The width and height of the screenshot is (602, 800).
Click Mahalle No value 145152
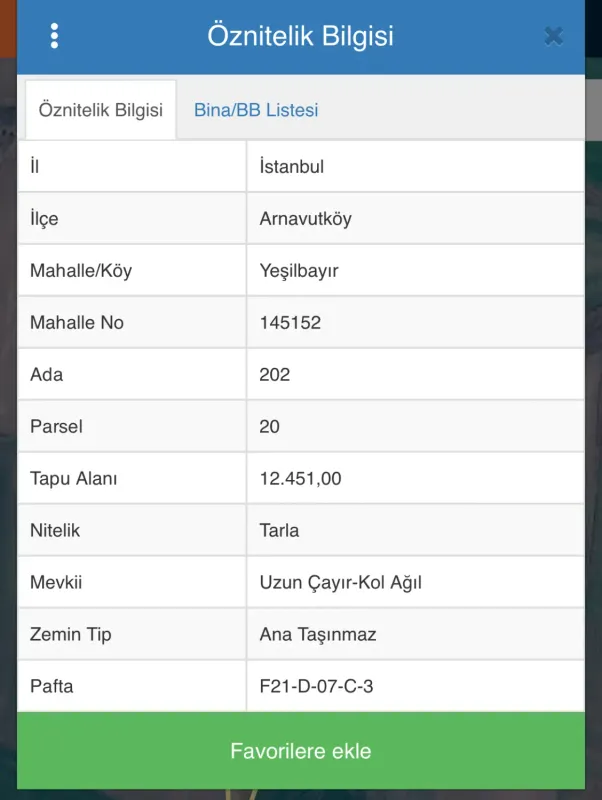(x=290, y=322)
